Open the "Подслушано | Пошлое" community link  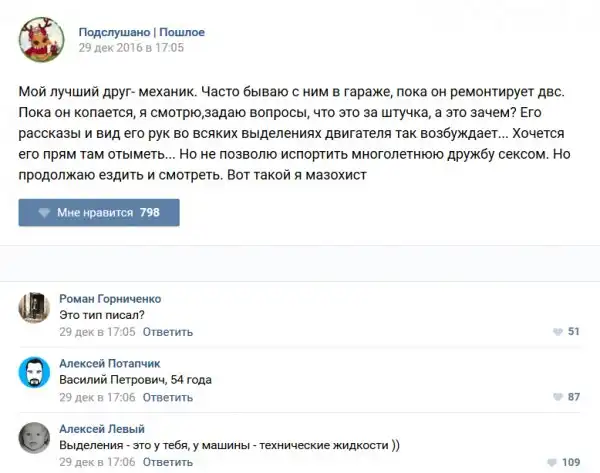[141, 32]
